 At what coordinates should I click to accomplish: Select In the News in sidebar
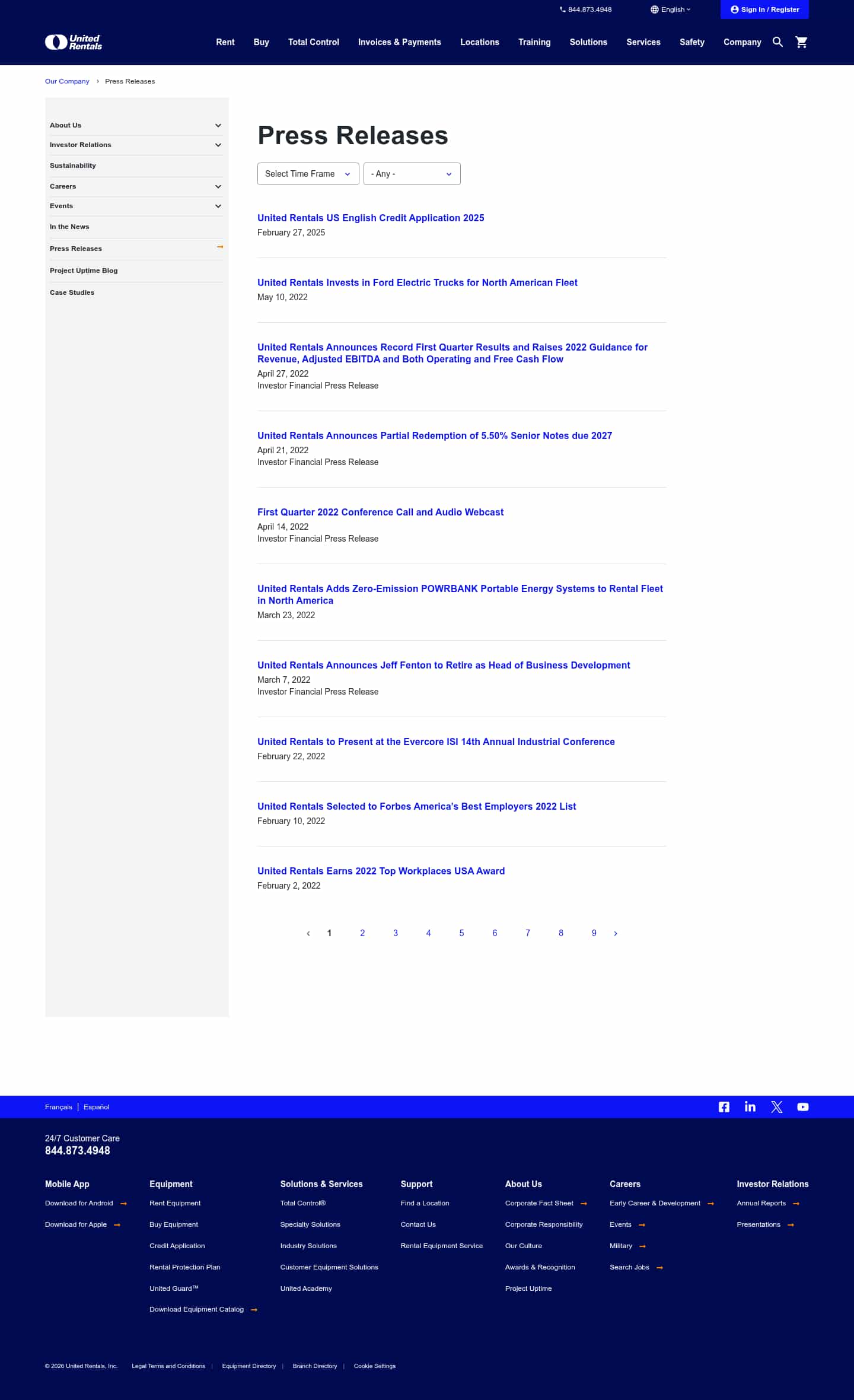[69, 227]
